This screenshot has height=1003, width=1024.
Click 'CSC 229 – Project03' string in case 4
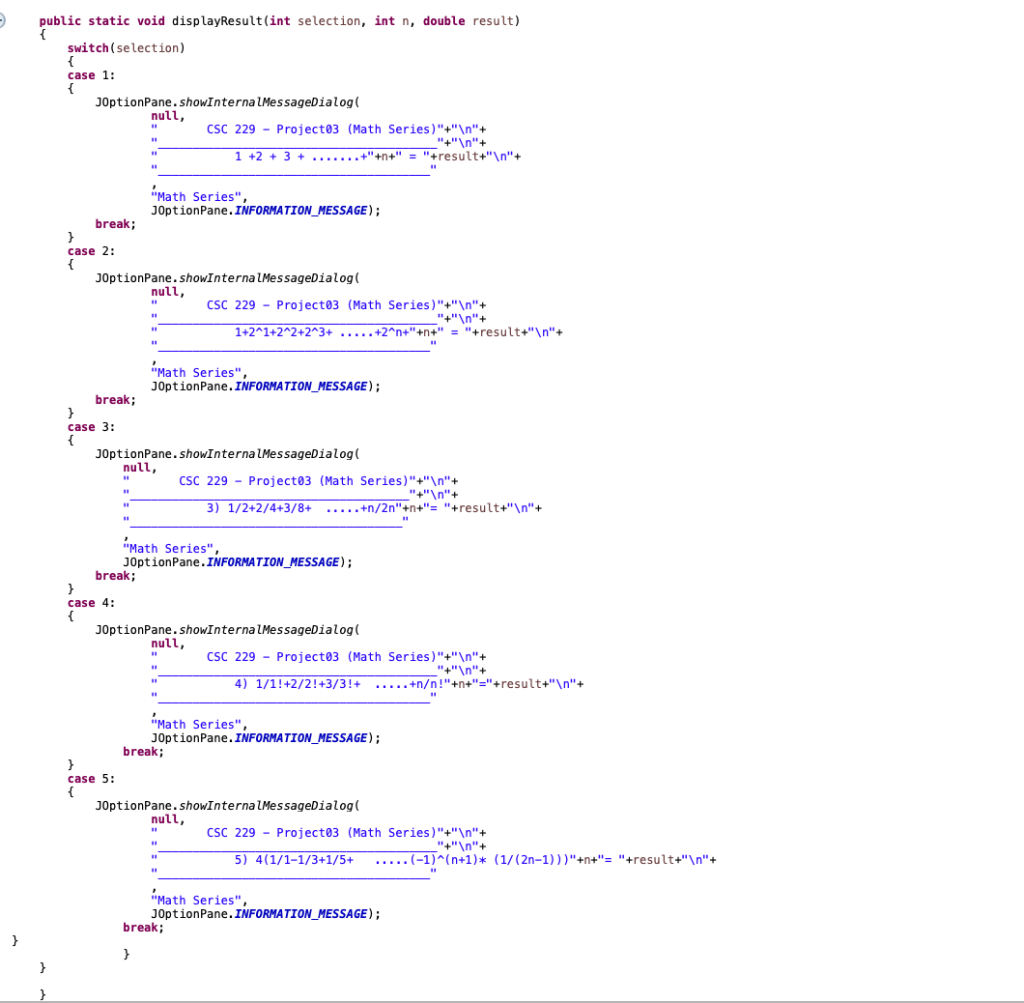[x=273, y=657]
